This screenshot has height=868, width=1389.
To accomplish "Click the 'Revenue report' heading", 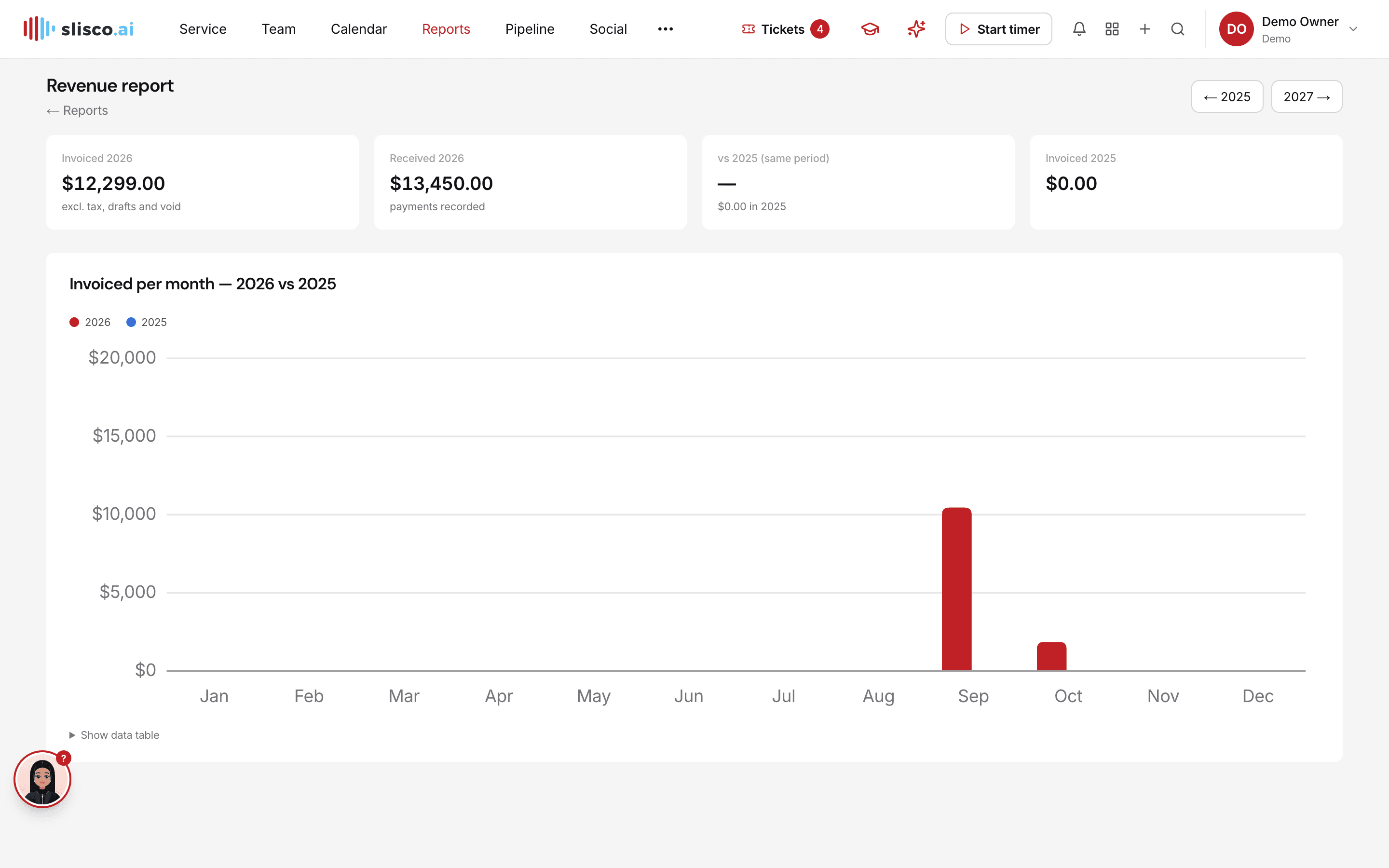I will (x=109, y=85).
